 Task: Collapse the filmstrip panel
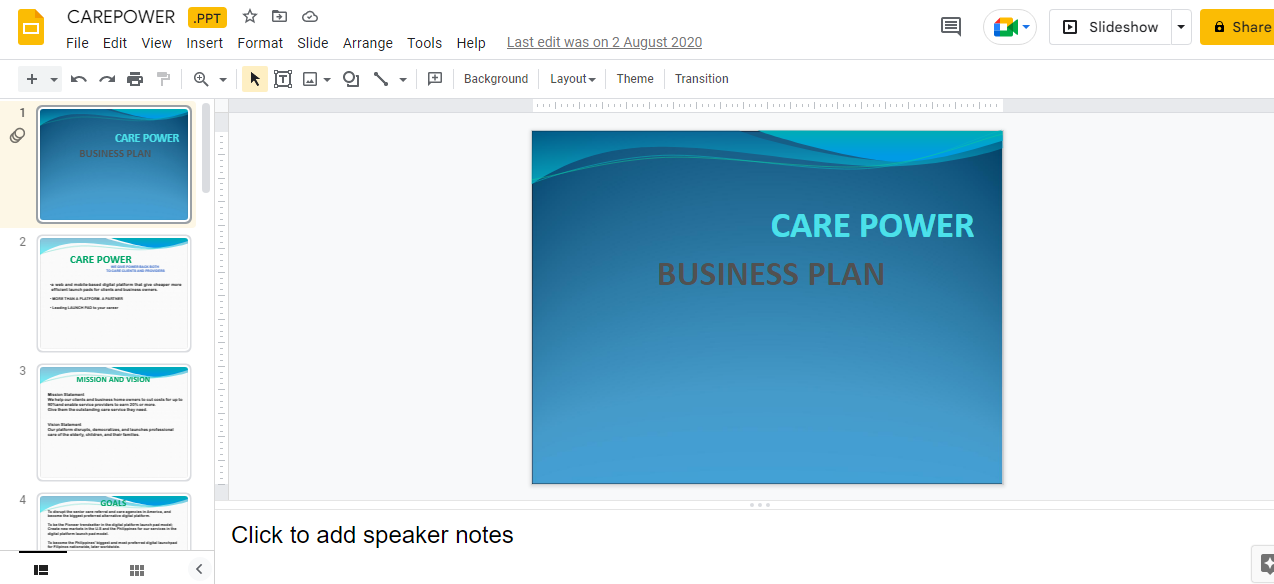click(x=199, y=569)
